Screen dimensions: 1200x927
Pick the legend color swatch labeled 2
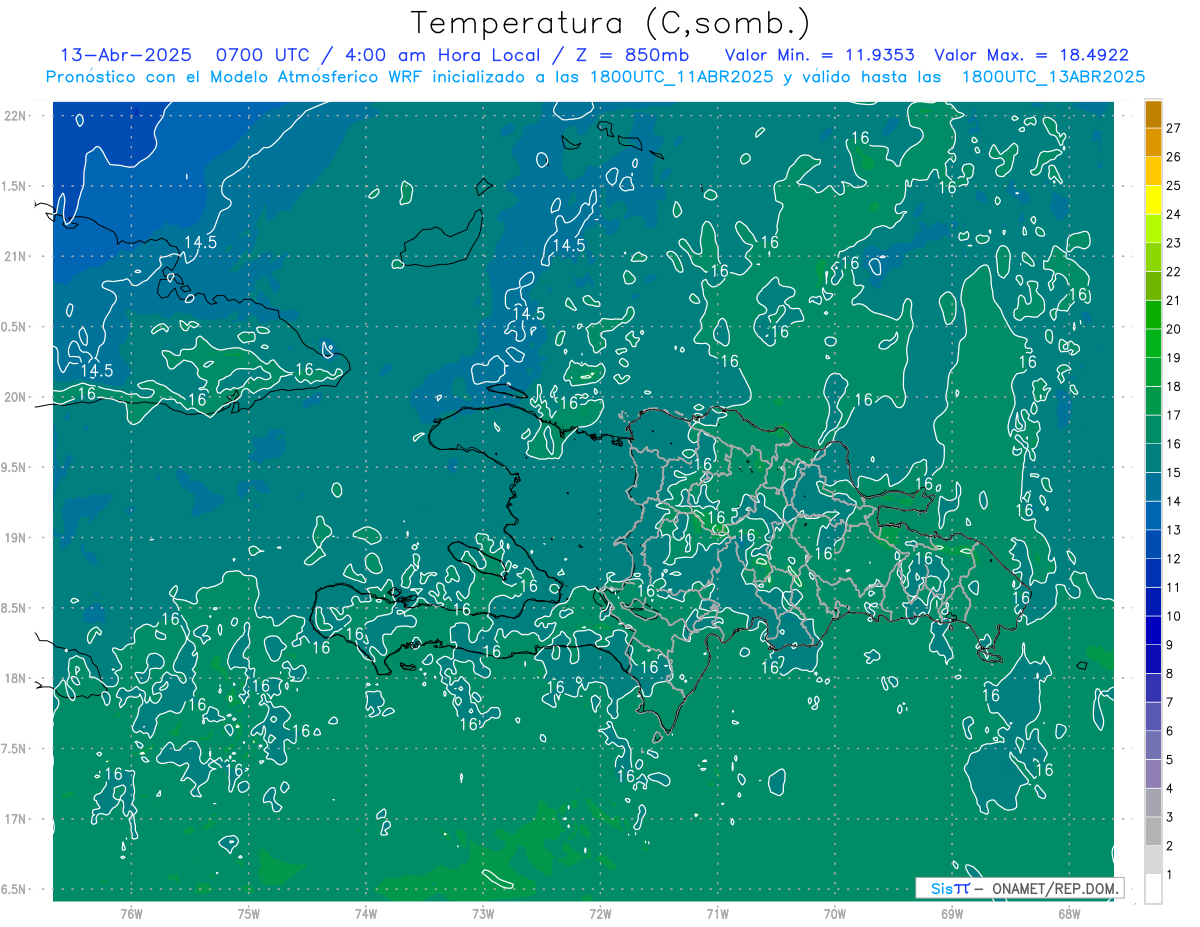(1153, 832)
